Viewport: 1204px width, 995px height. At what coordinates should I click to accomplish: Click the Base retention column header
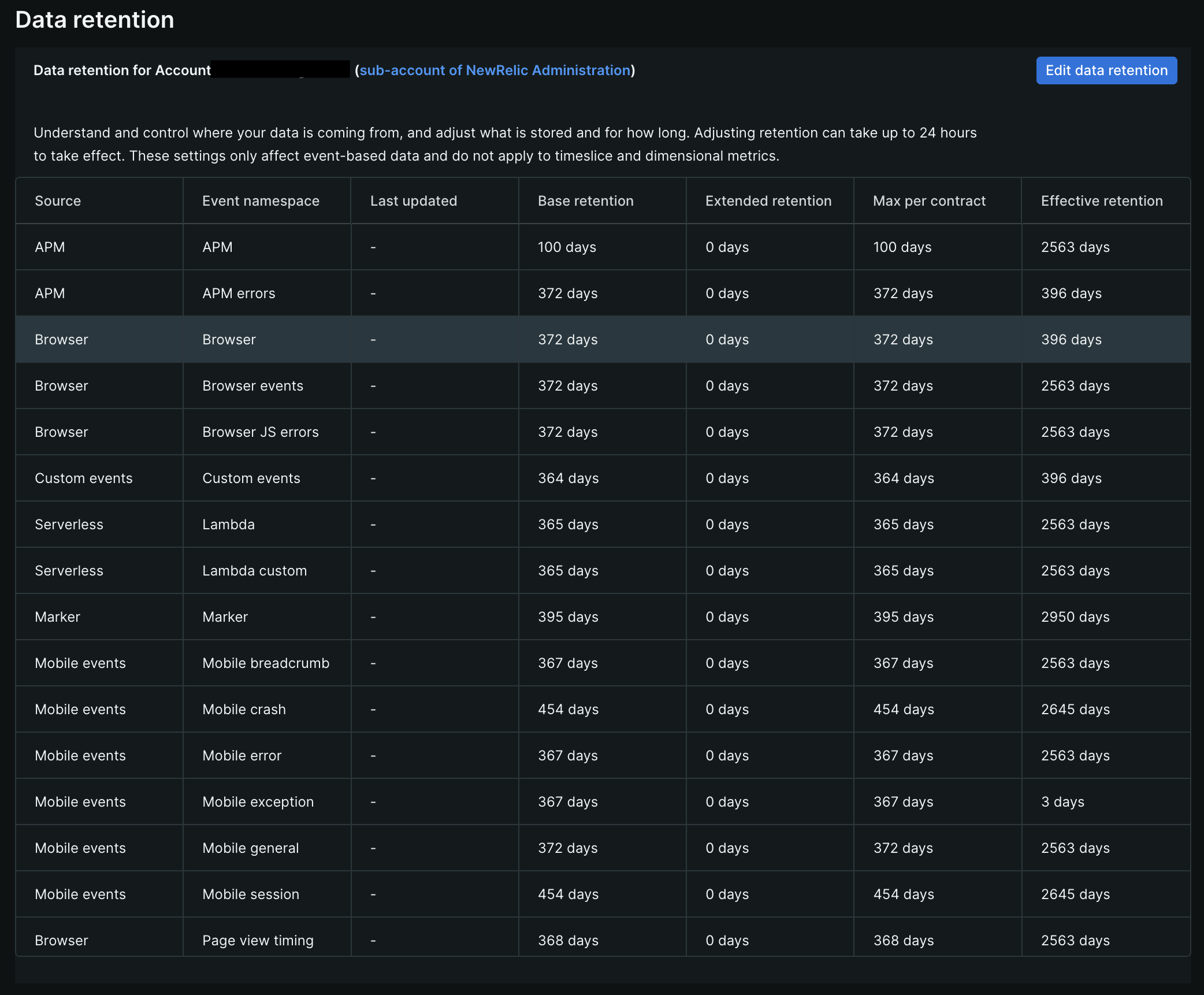585,201
